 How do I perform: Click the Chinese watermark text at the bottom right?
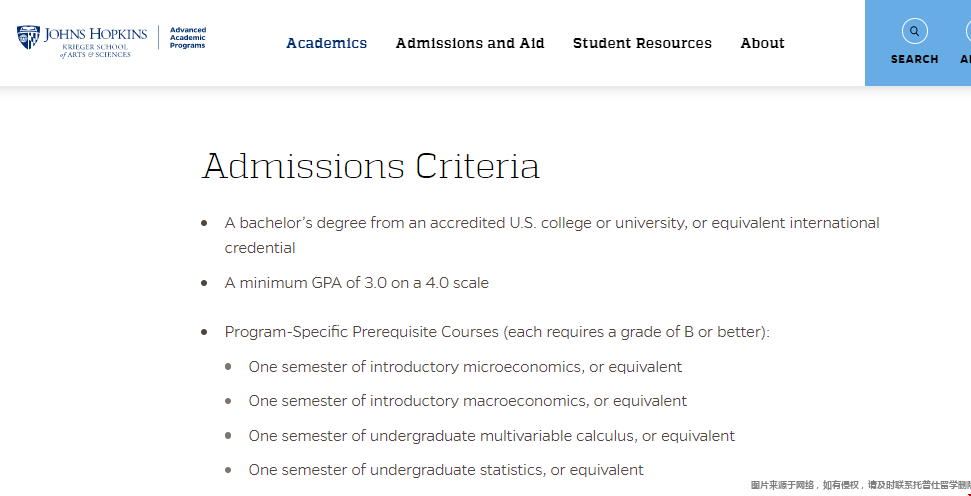coord(860,485)
